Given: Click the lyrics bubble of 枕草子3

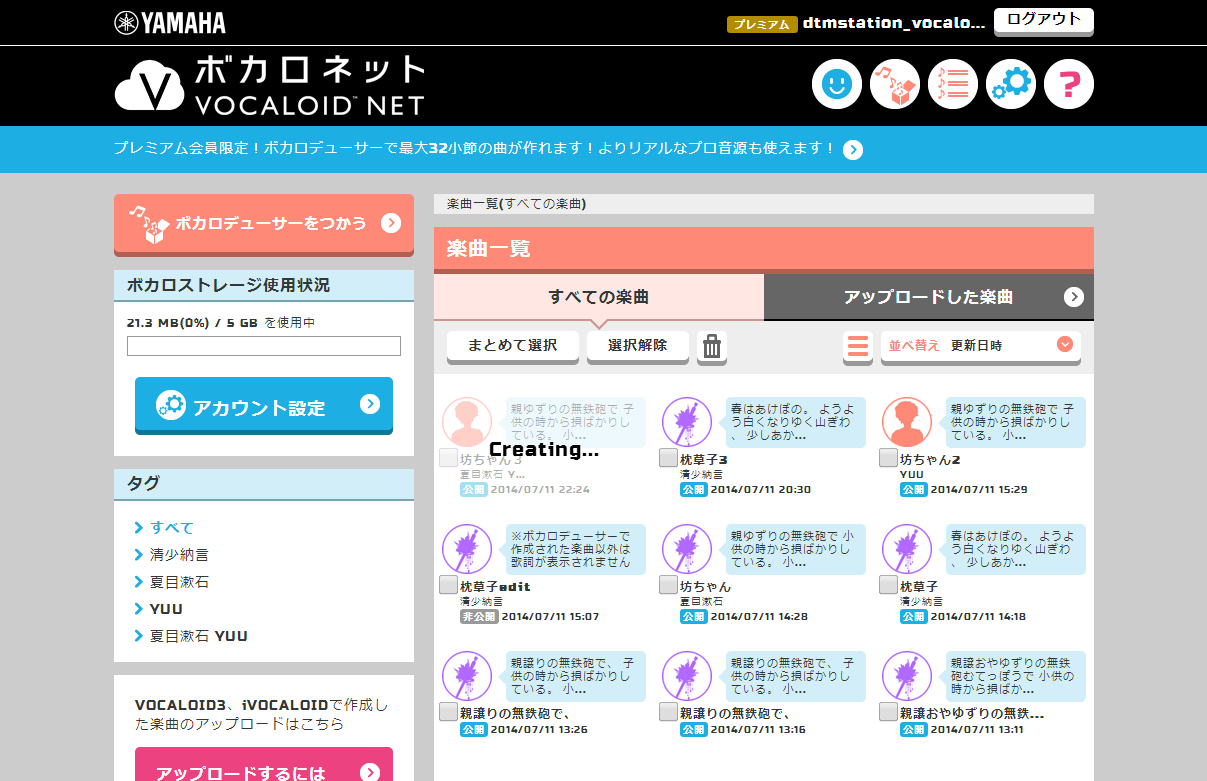Looking at the screenshot, I should click(796, 422).
